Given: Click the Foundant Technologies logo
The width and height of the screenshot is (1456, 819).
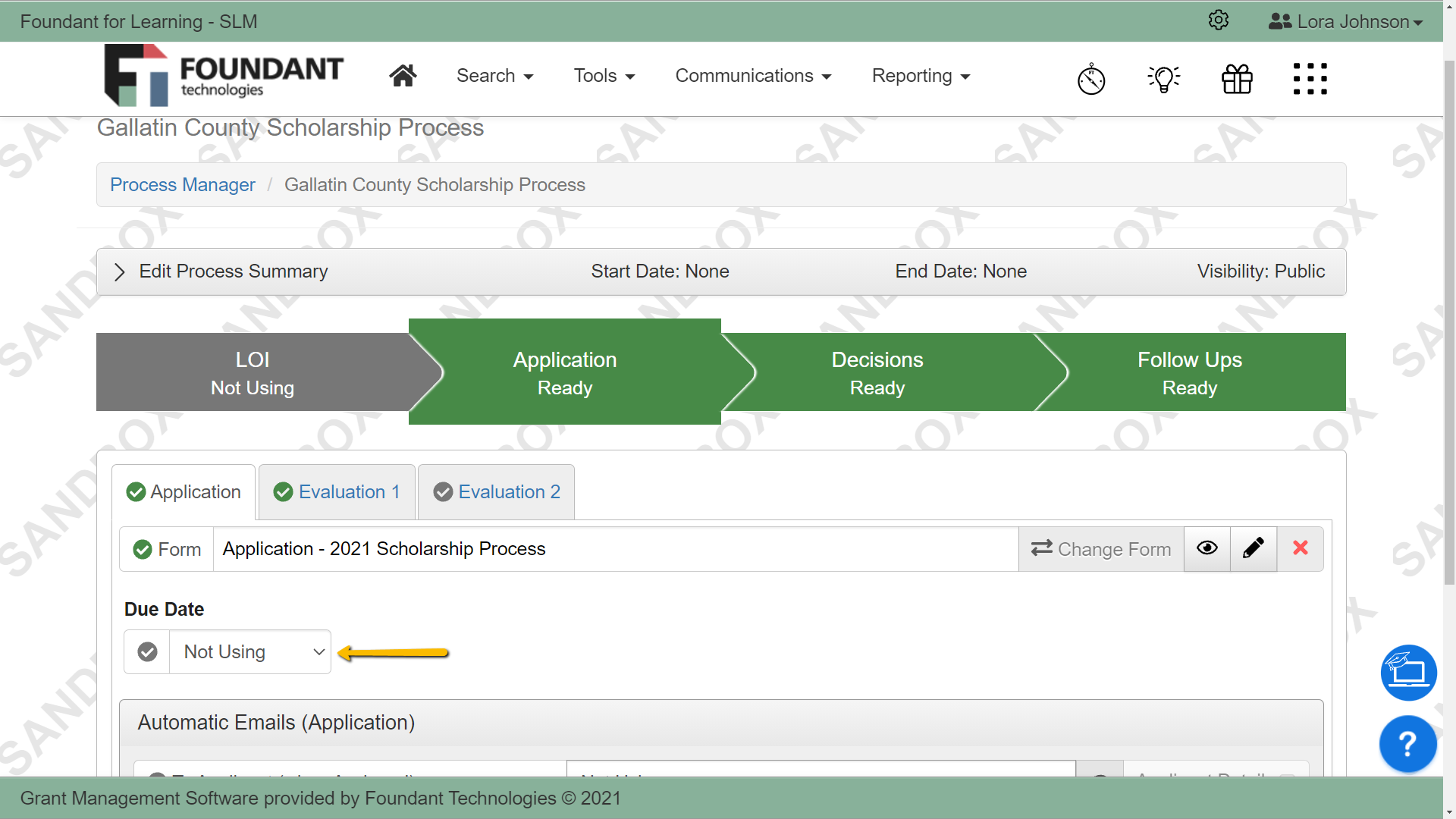Looking at the screenshot, I should (224, 75).
